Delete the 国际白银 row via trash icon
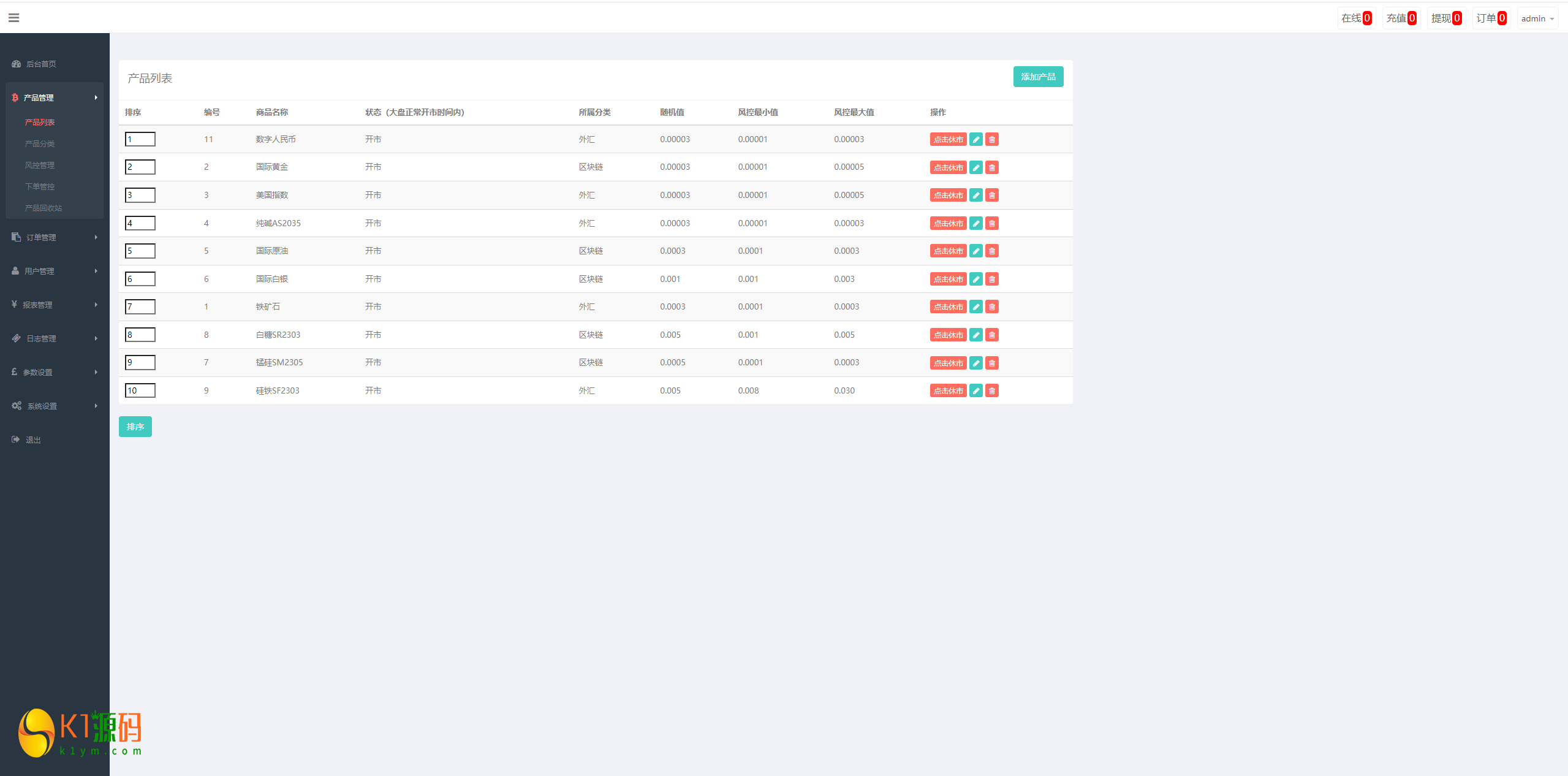 click(x=992, y=279)
